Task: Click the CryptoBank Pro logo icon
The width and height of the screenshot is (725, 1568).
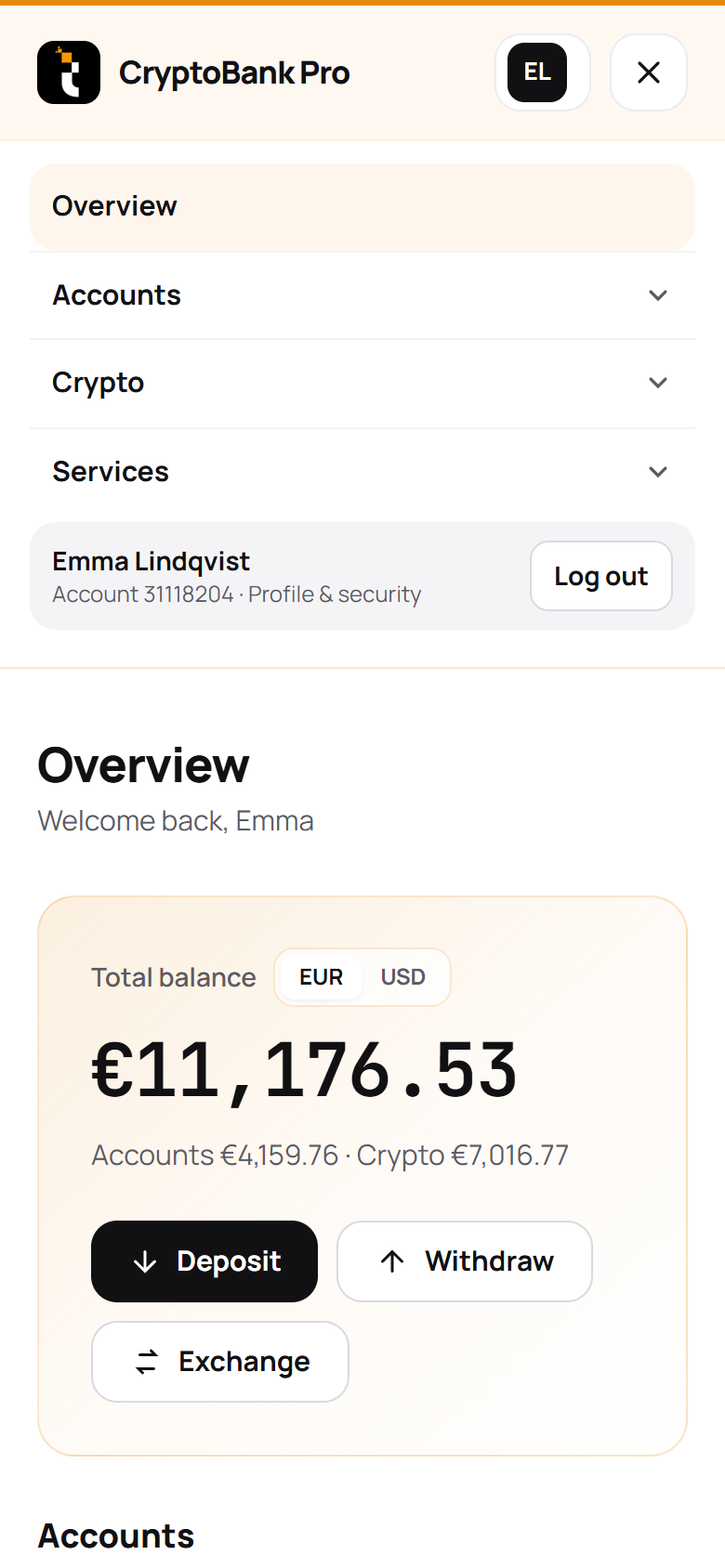Action: (69, 72)
